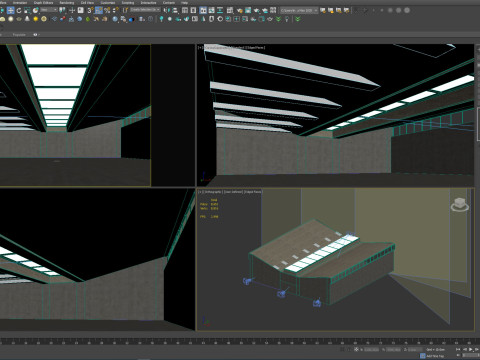The image size is (480, 360).
Task: Open the project path dropdown in toolbar
Action: click(299, 10)
